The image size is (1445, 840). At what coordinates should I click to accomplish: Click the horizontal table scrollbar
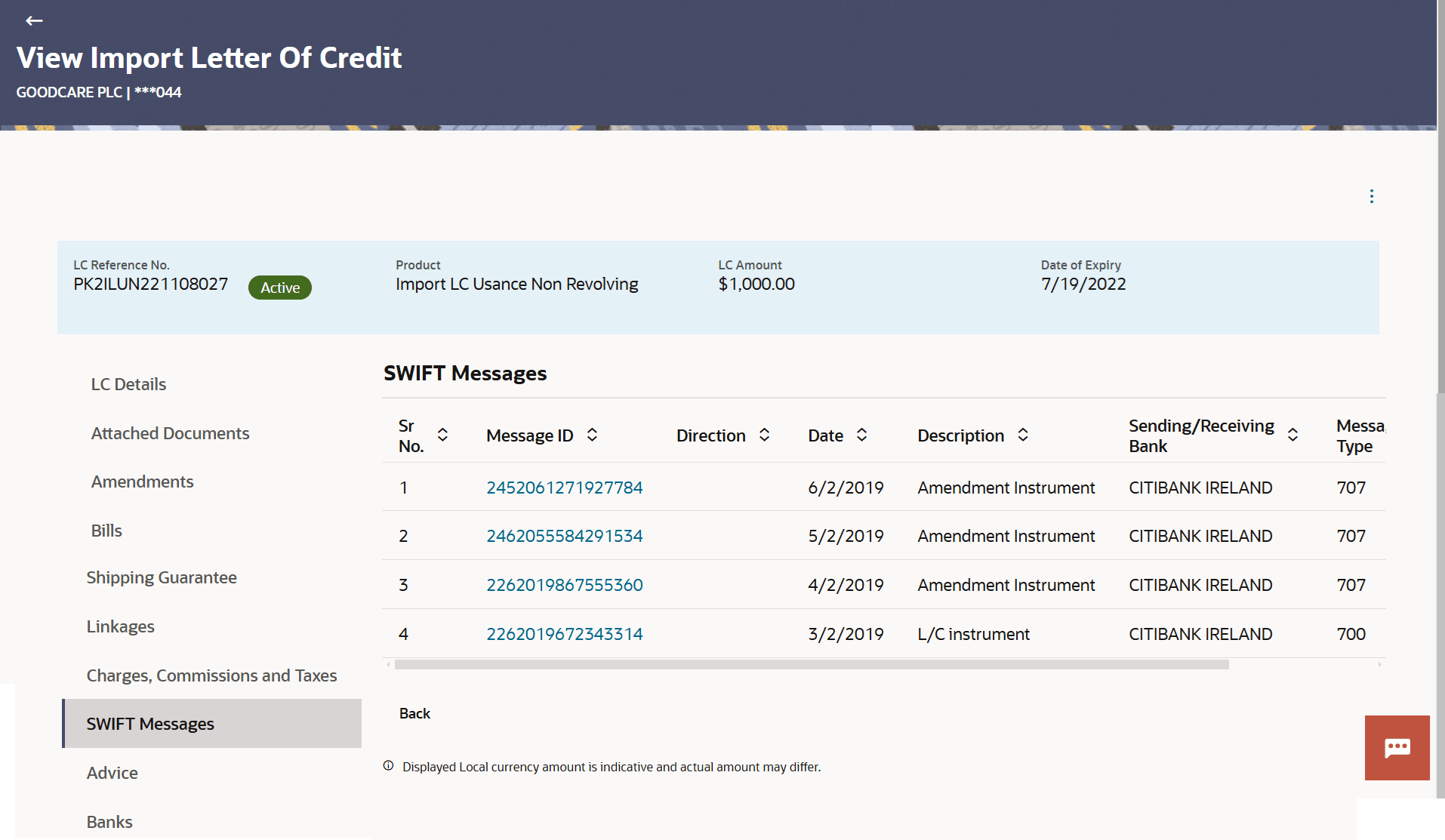tap(812, 665)
